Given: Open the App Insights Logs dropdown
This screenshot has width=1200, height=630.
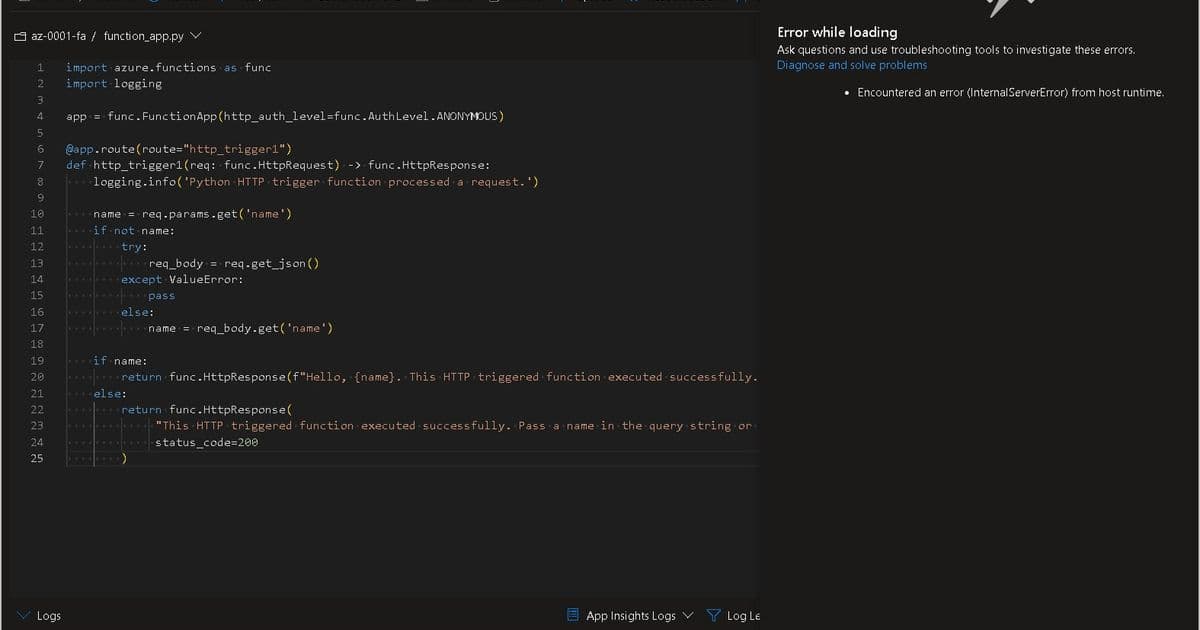Looking at the screenshot, I should tap(688, 615).
